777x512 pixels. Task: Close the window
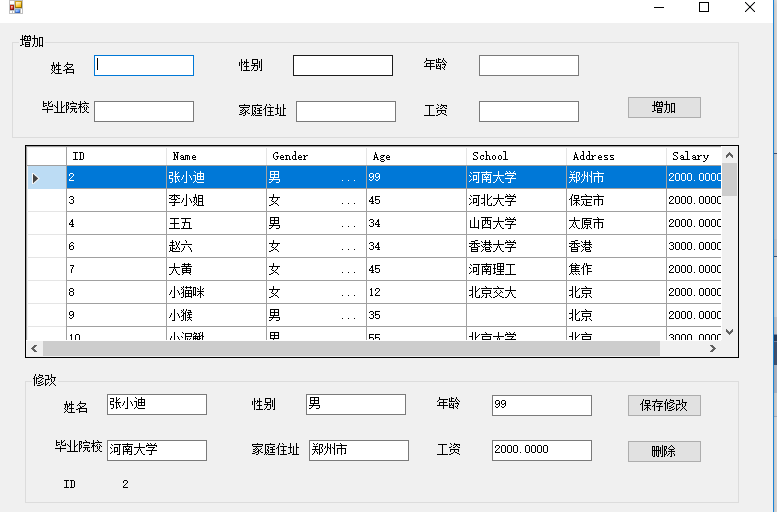click(750, 7)
